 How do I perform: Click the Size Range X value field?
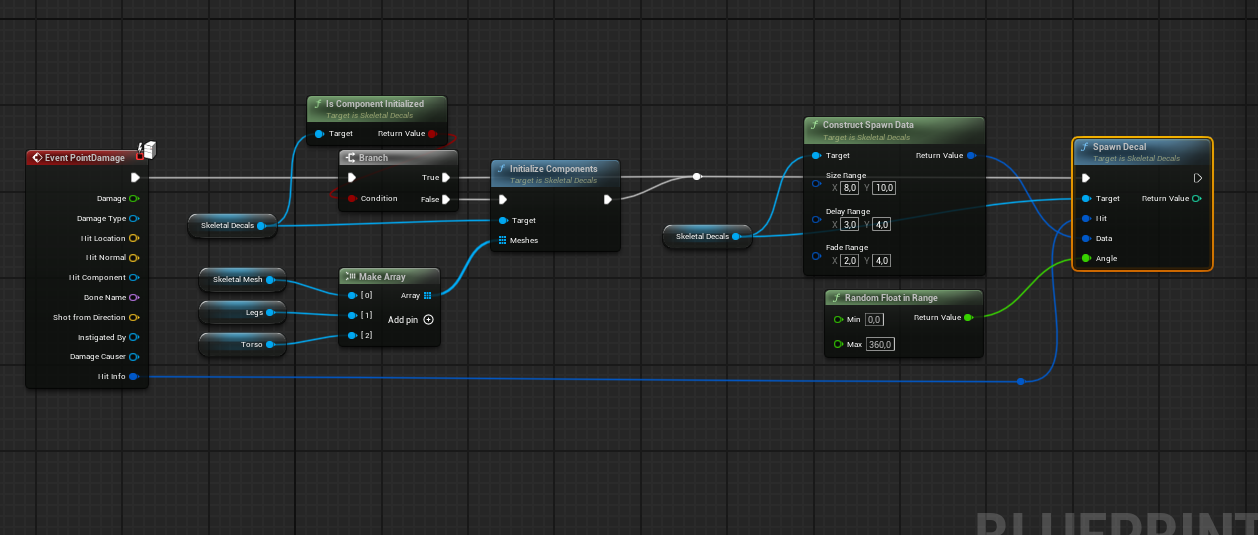[849, 188]
